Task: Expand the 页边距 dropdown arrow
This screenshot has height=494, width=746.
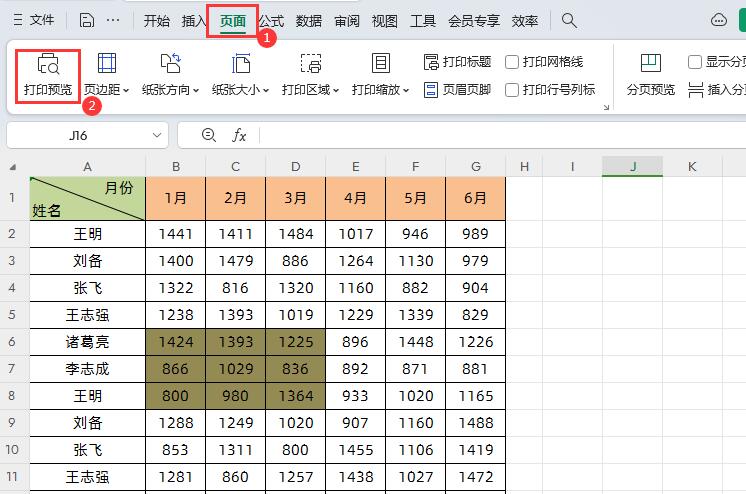Action: click(126, 90)
